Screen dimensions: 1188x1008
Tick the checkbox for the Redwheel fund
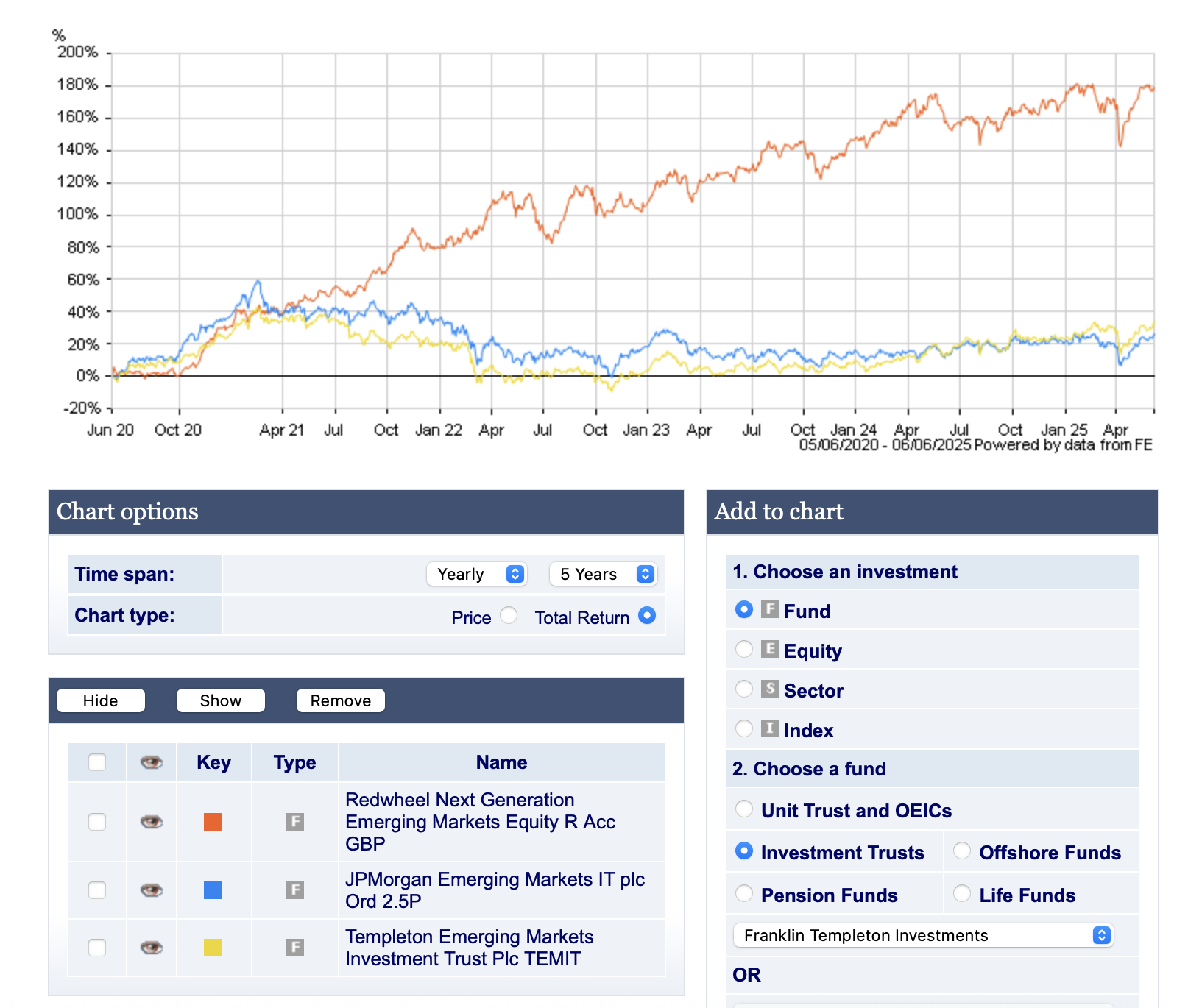97,822
